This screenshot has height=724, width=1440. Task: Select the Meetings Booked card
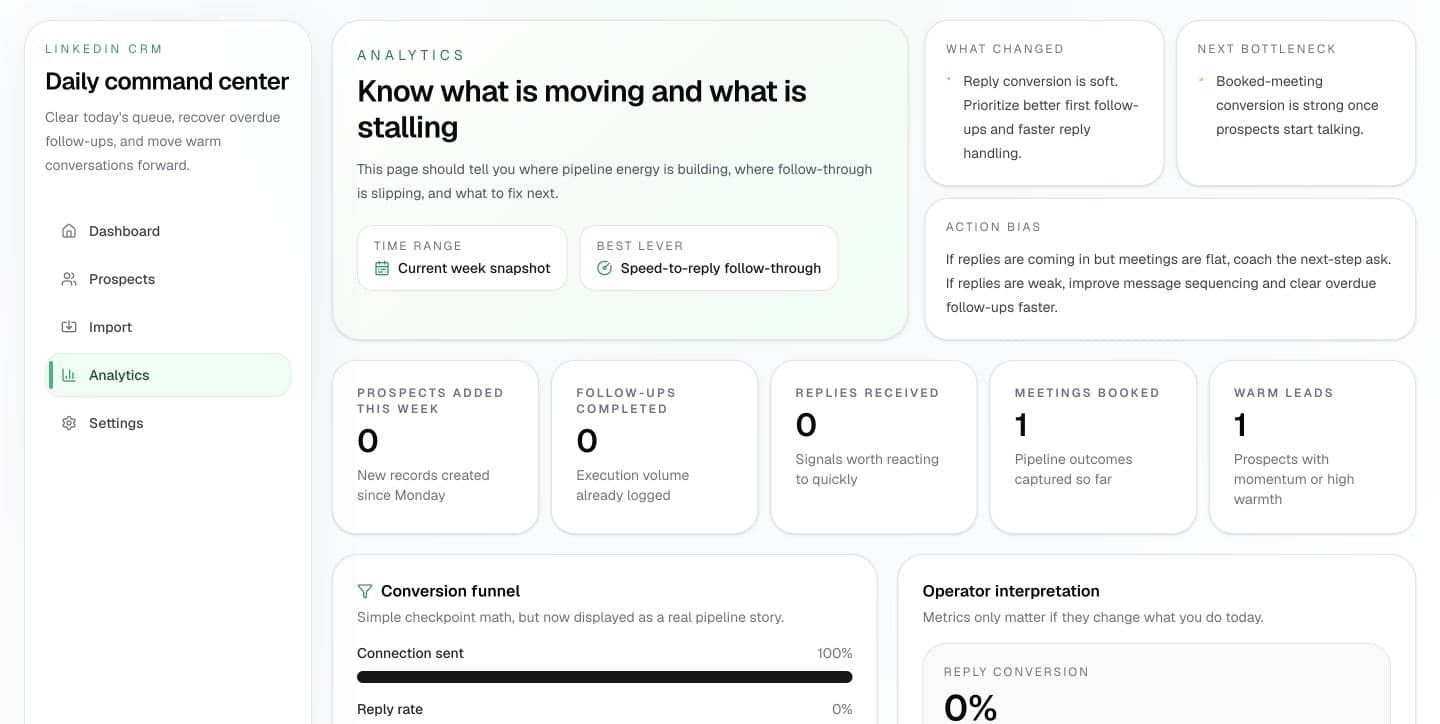[1093, 447]
